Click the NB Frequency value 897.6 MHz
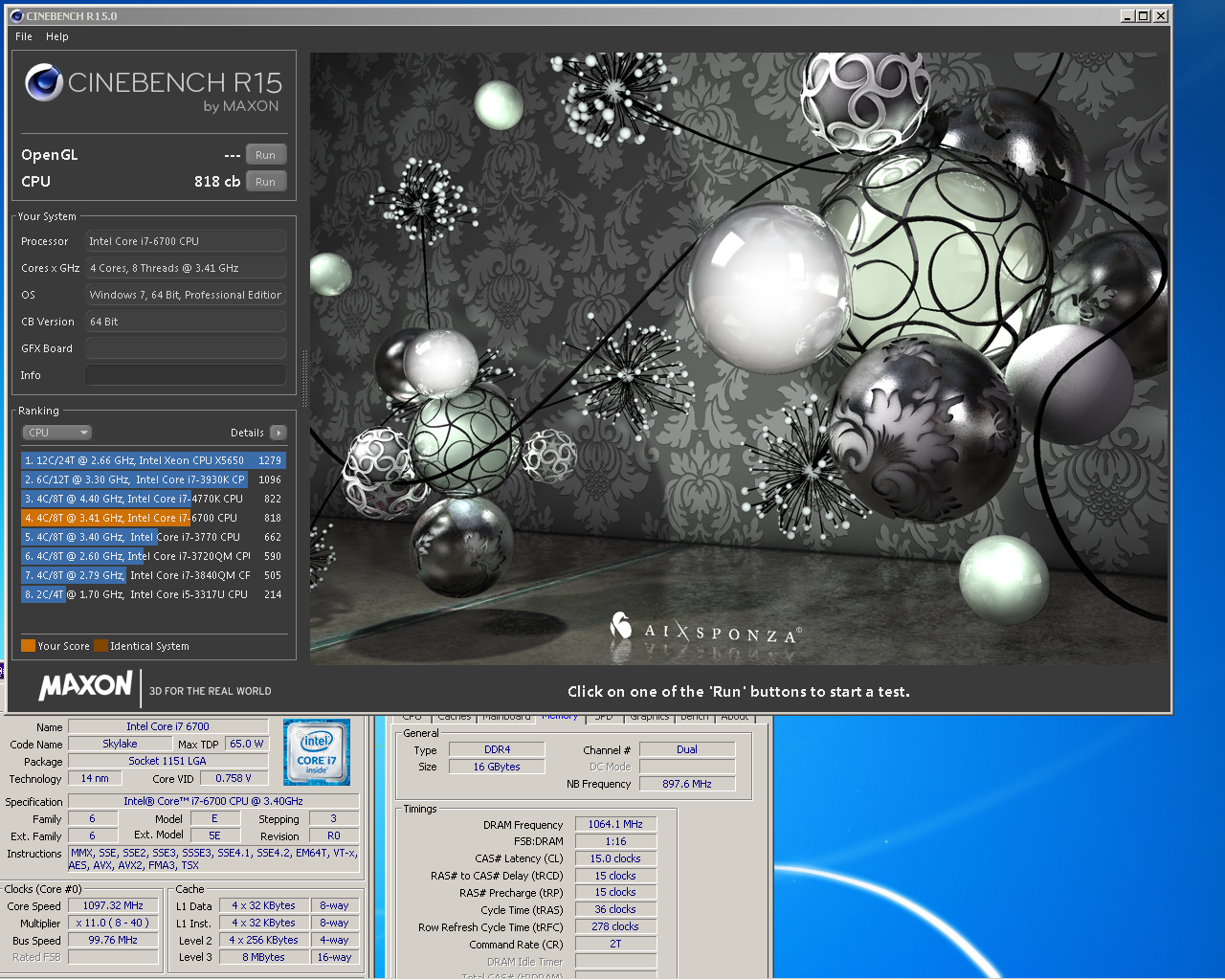 coord(687,784)
